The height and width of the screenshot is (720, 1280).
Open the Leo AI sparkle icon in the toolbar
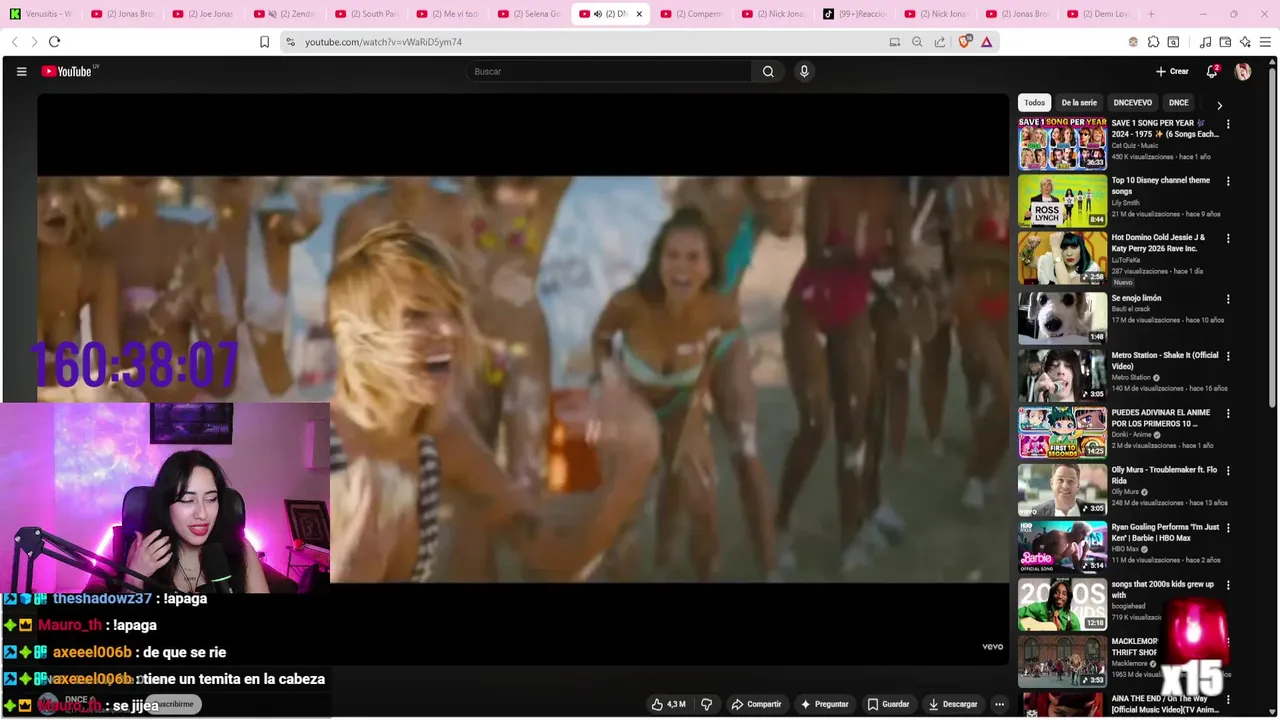1245,42
